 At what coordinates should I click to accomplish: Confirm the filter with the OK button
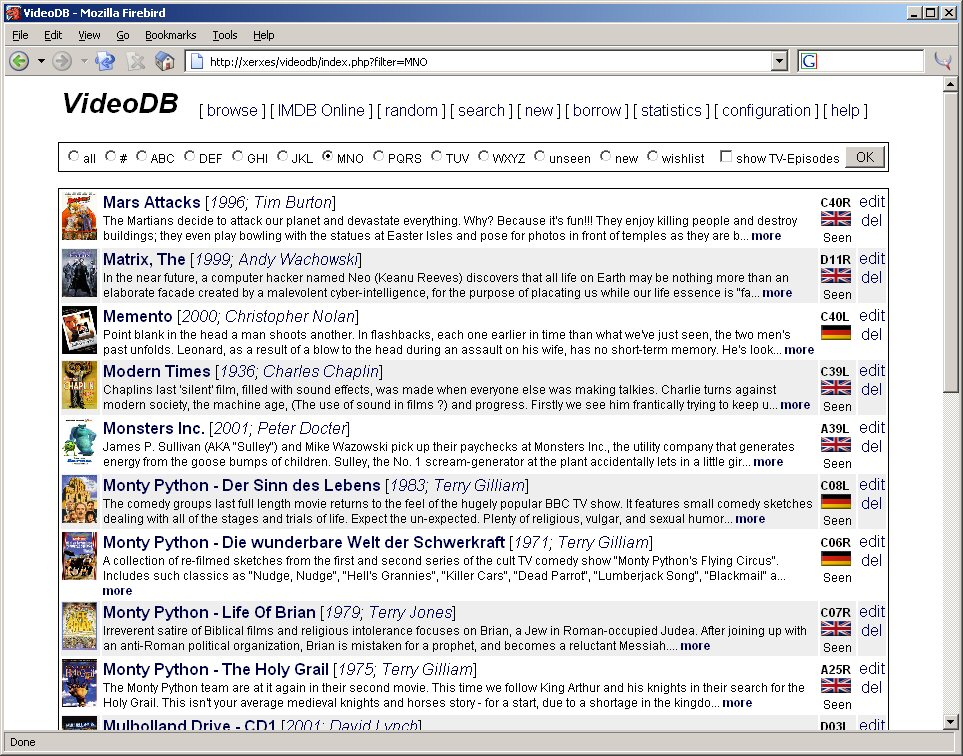pyautogui.click(x=865, y=157)
